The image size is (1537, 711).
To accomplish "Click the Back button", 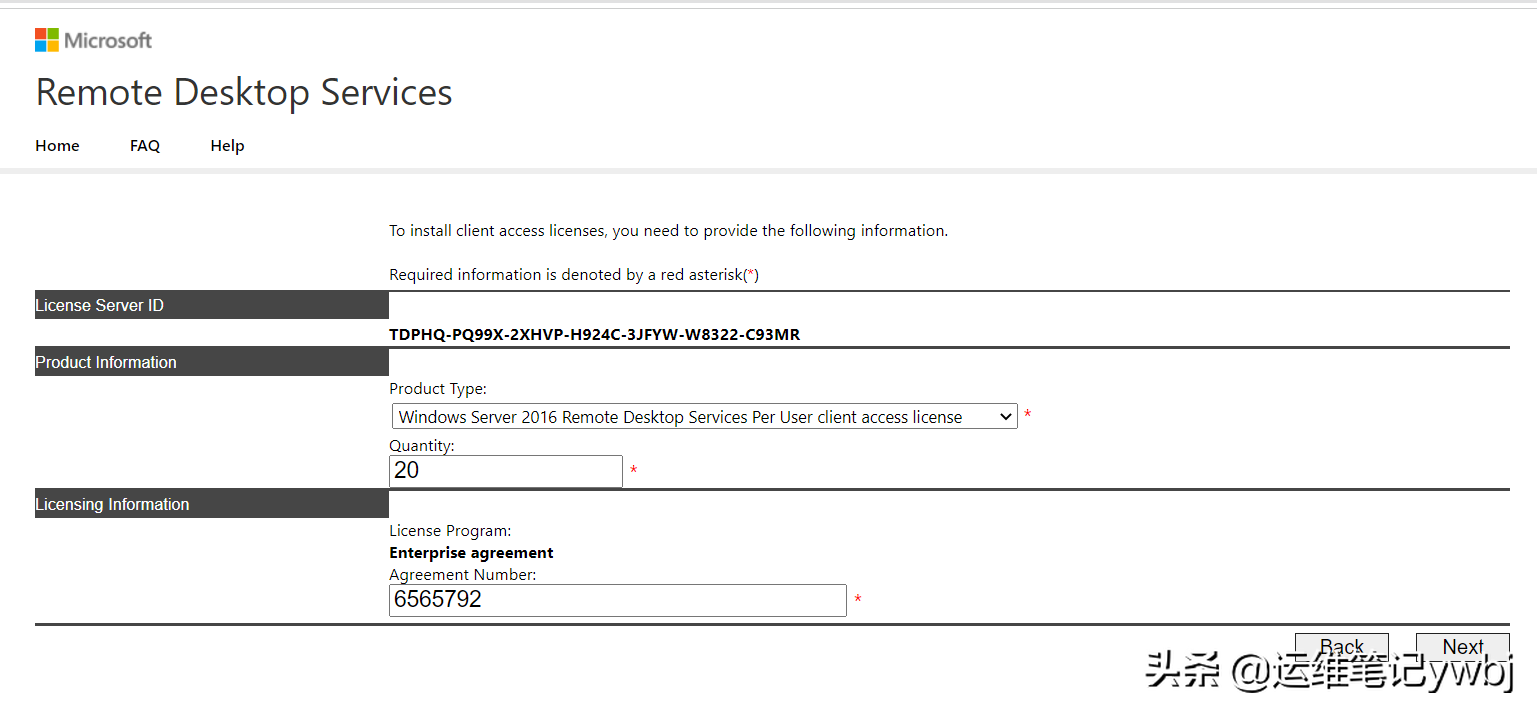I will click(x=1341, y=646).
